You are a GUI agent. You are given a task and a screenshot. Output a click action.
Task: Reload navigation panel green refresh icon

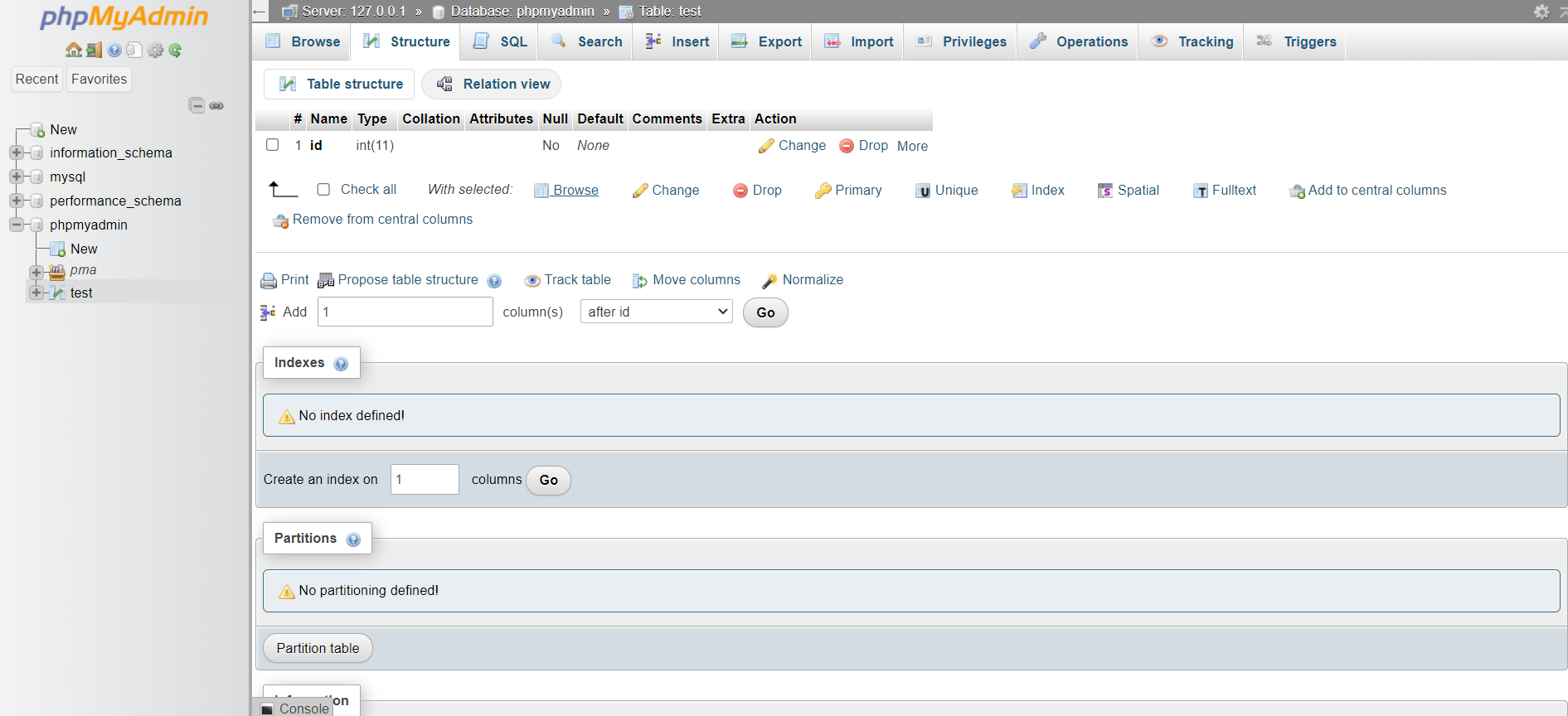(175, 50)
